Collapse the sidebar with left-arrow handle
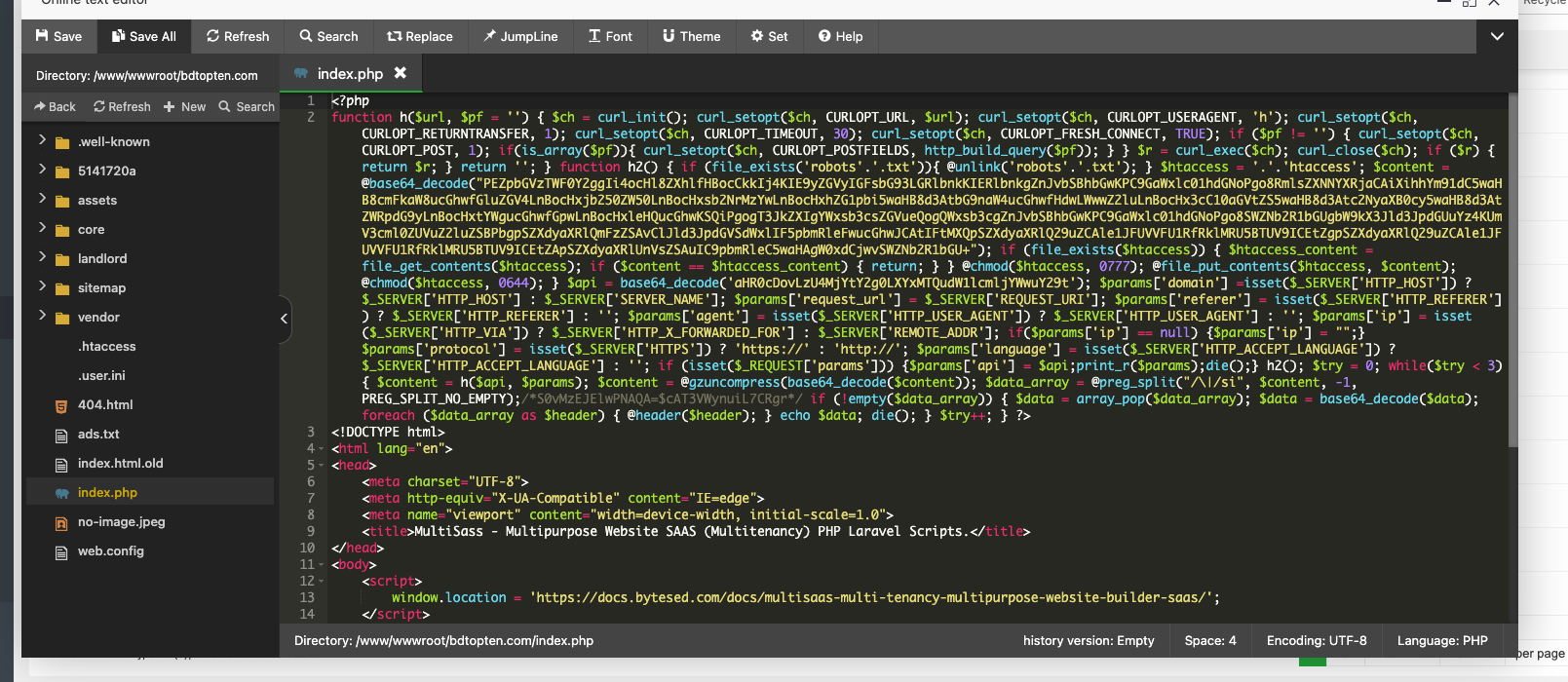 click(x=284, y=319)
